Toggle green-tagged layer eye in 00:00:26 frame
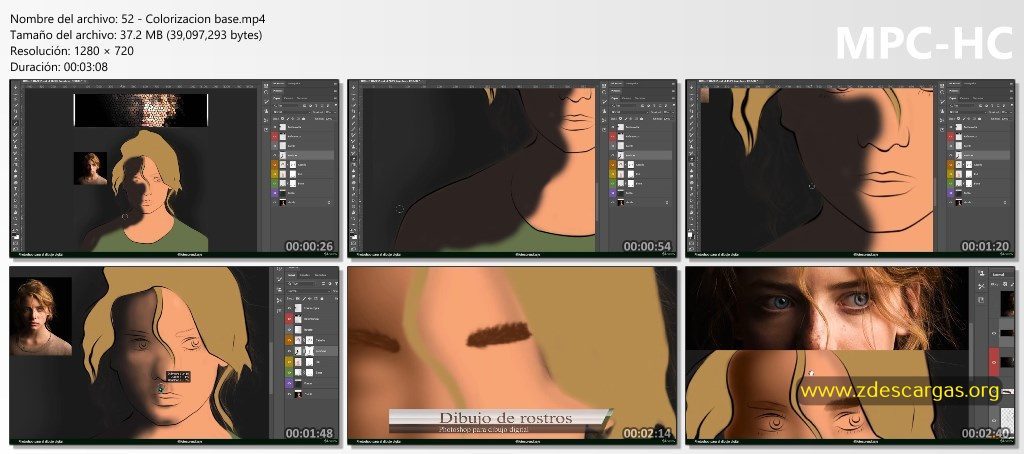The width and height of the screenshot is (1024, 454). [x=274, y=184]
